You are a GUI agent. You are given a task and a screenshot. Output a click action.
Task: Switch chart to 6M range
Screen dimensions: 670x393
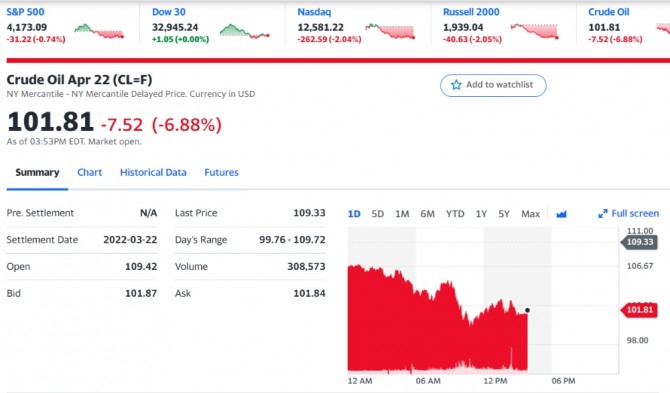[427, 214]
